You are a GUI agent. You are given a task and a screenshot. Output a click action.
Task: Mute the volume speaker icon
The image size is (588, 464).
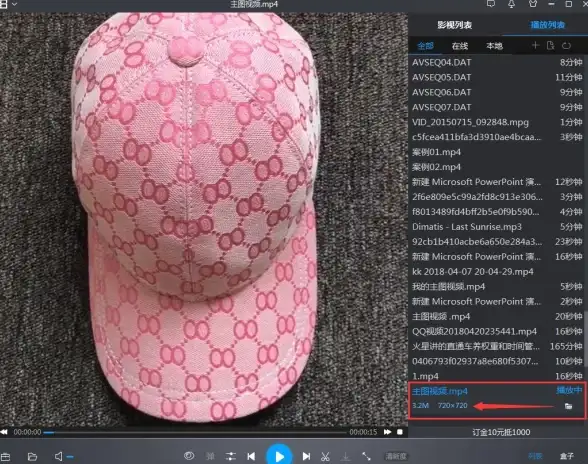pos(59,456)
